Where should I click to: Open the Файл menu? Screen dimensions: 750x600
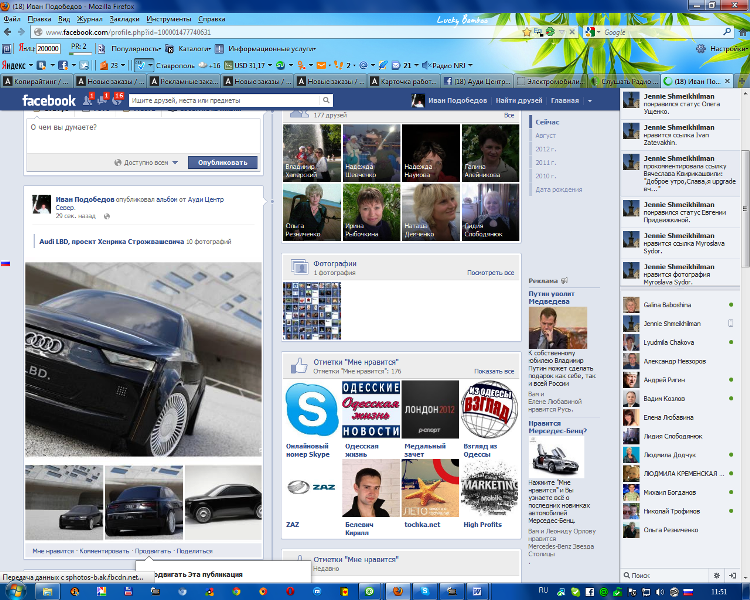coord(12,19)
